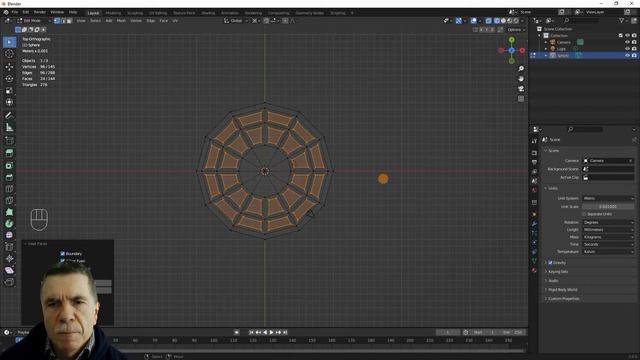Viewport: 640px width, 360px height.
Task: Toggle the camera view icon
Action: tap(521, 89)
